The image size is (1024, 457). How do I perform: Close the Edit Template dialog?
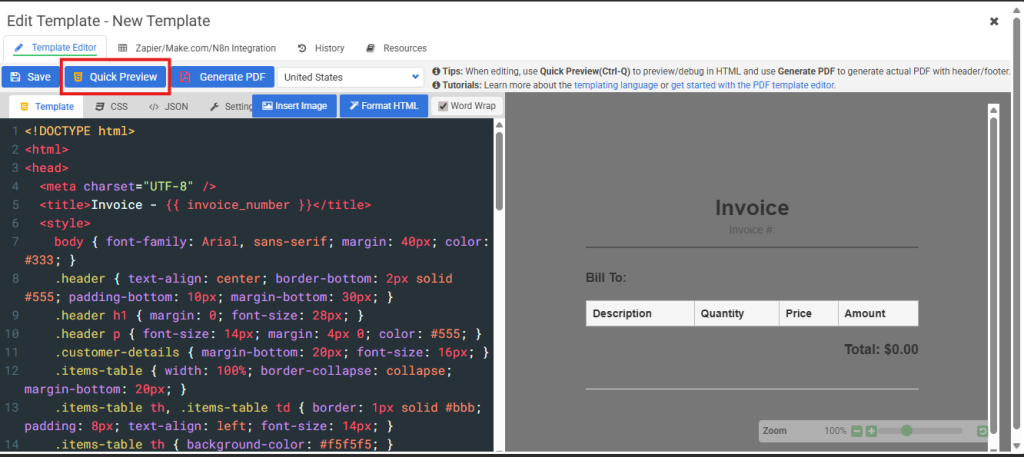coord(994,21)
